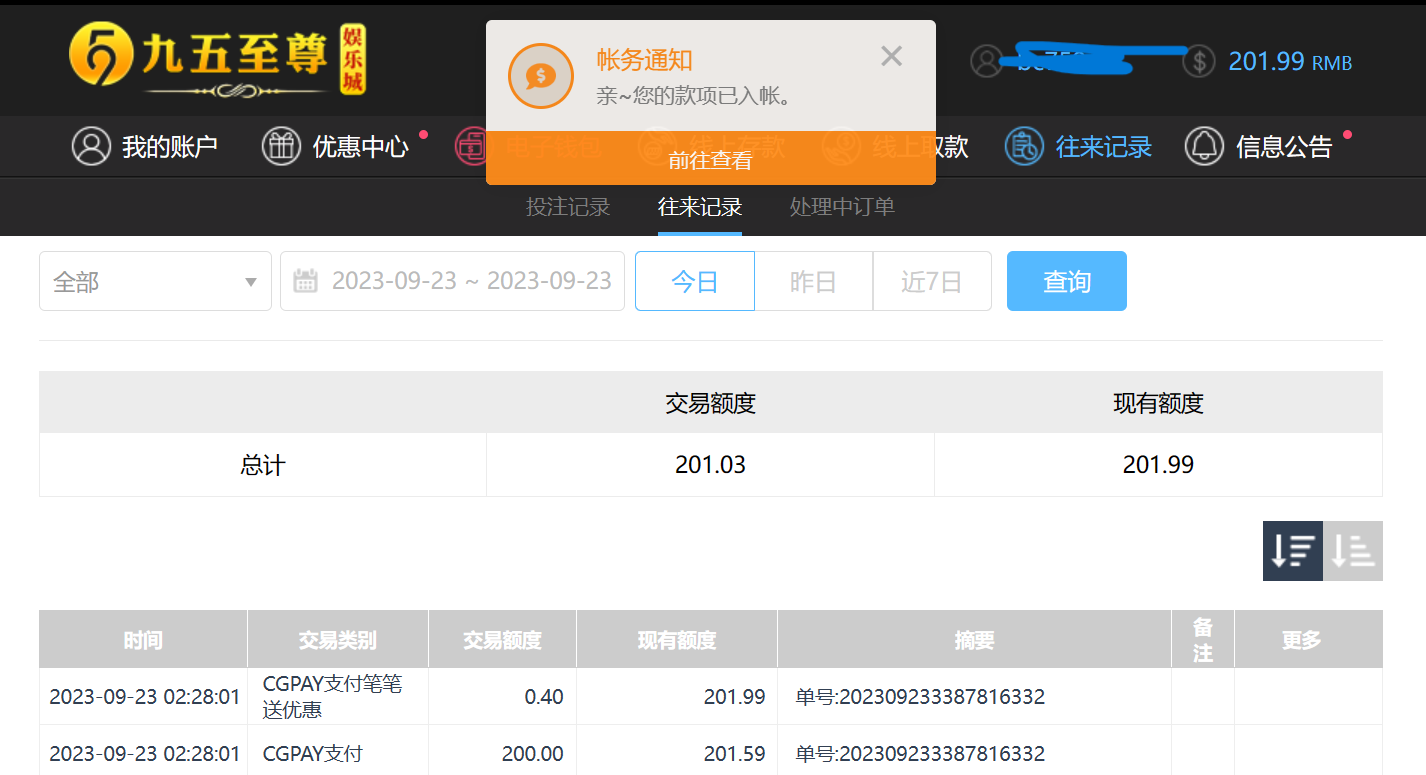Image resolution: width=1426 pixels, height=775 pixels.
Task: Click the descending sort icon button
Action: tap(1293, 551)
